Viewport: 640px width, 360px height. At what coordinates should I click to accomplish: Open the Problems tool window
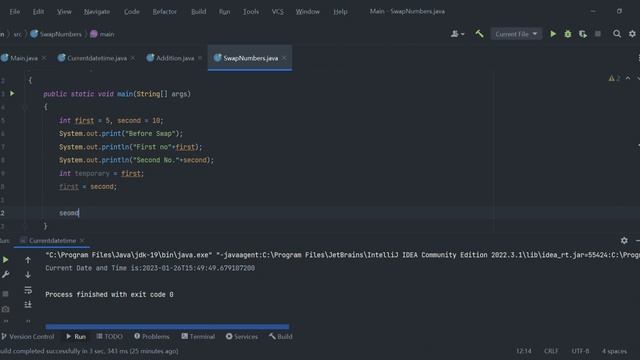(151, 336)
